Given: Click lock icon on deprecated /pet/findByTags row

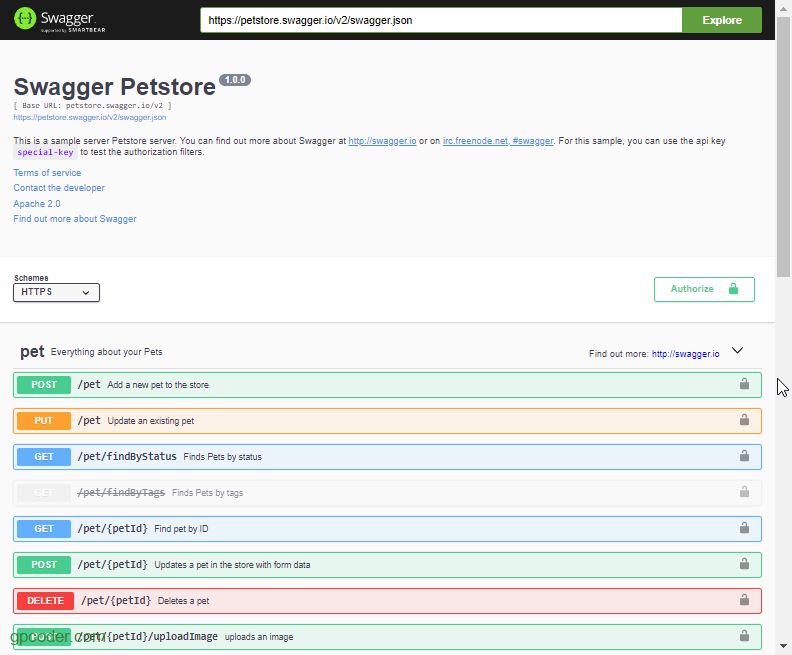Looking at the screenshot, I should click(x=744, y=492).
